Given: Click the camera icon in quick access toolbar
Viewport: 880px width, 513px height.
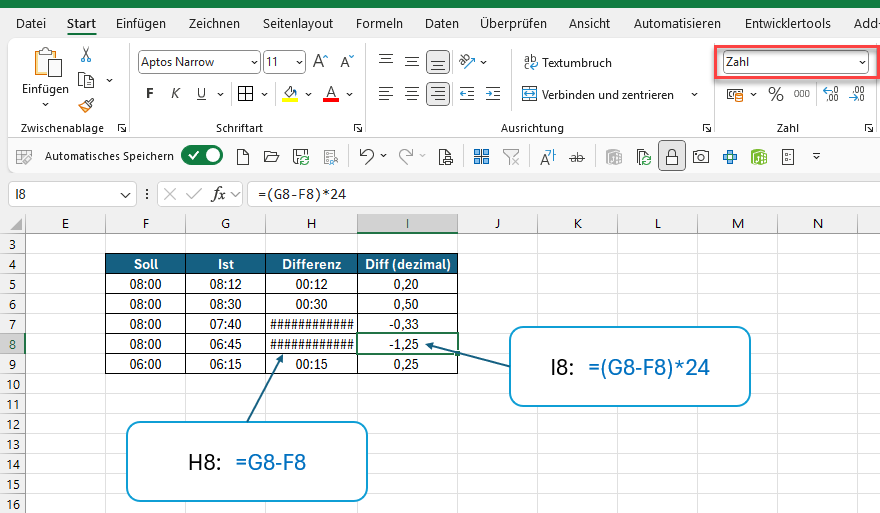Looking at the screenshot, I should pyautogui.click(x=701, y=156).
